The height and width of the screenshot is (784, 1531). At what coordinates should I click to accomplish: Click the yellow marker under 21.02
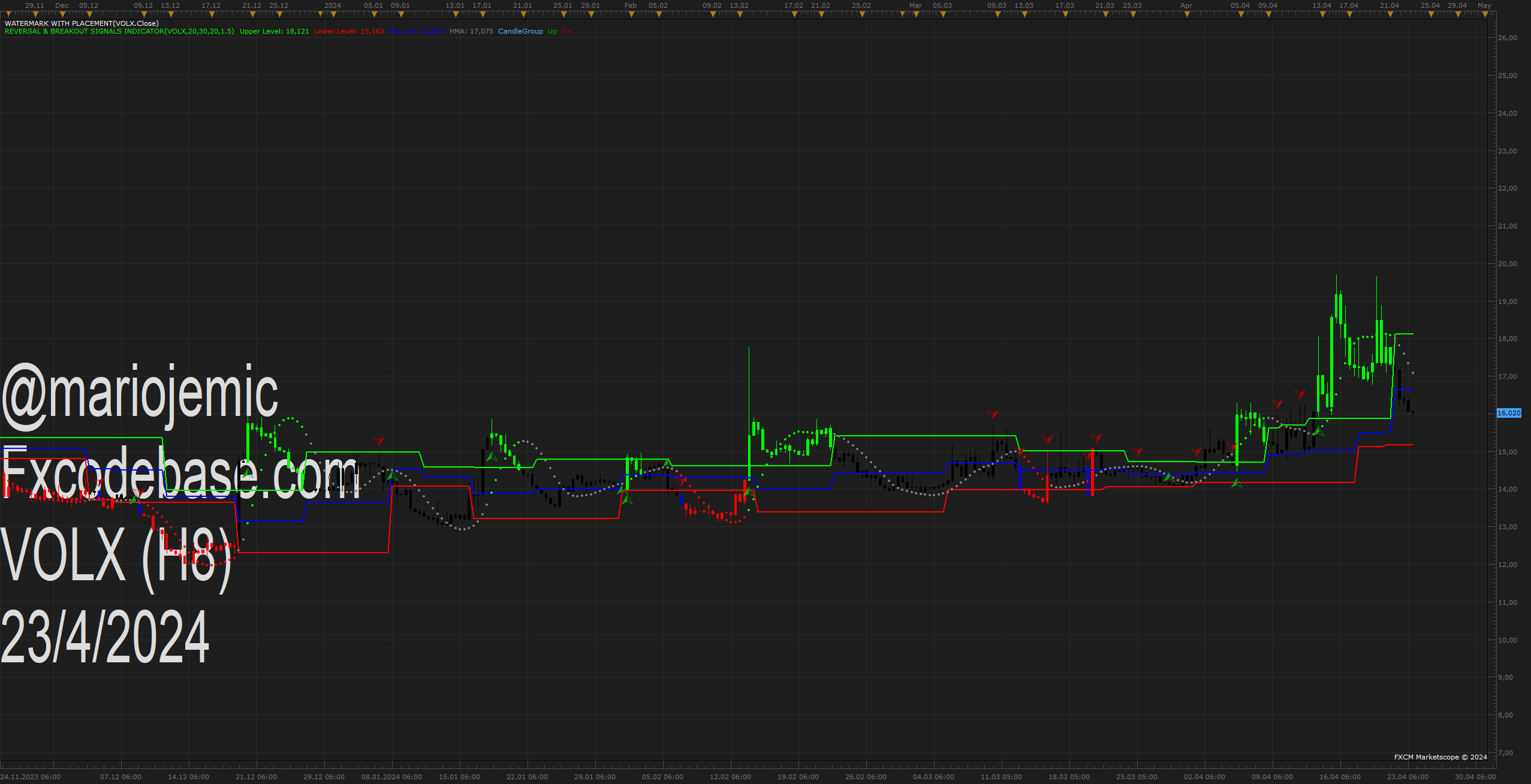[821, 14]
